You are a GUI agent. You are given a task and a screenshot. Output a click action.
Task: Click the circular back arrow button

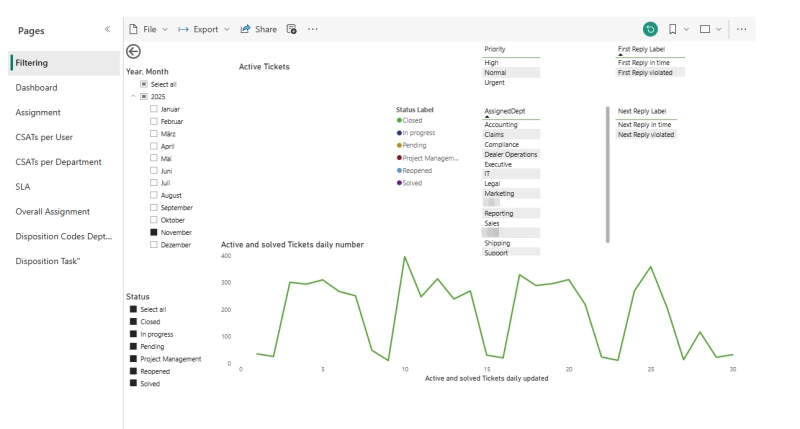coord(133,51)
